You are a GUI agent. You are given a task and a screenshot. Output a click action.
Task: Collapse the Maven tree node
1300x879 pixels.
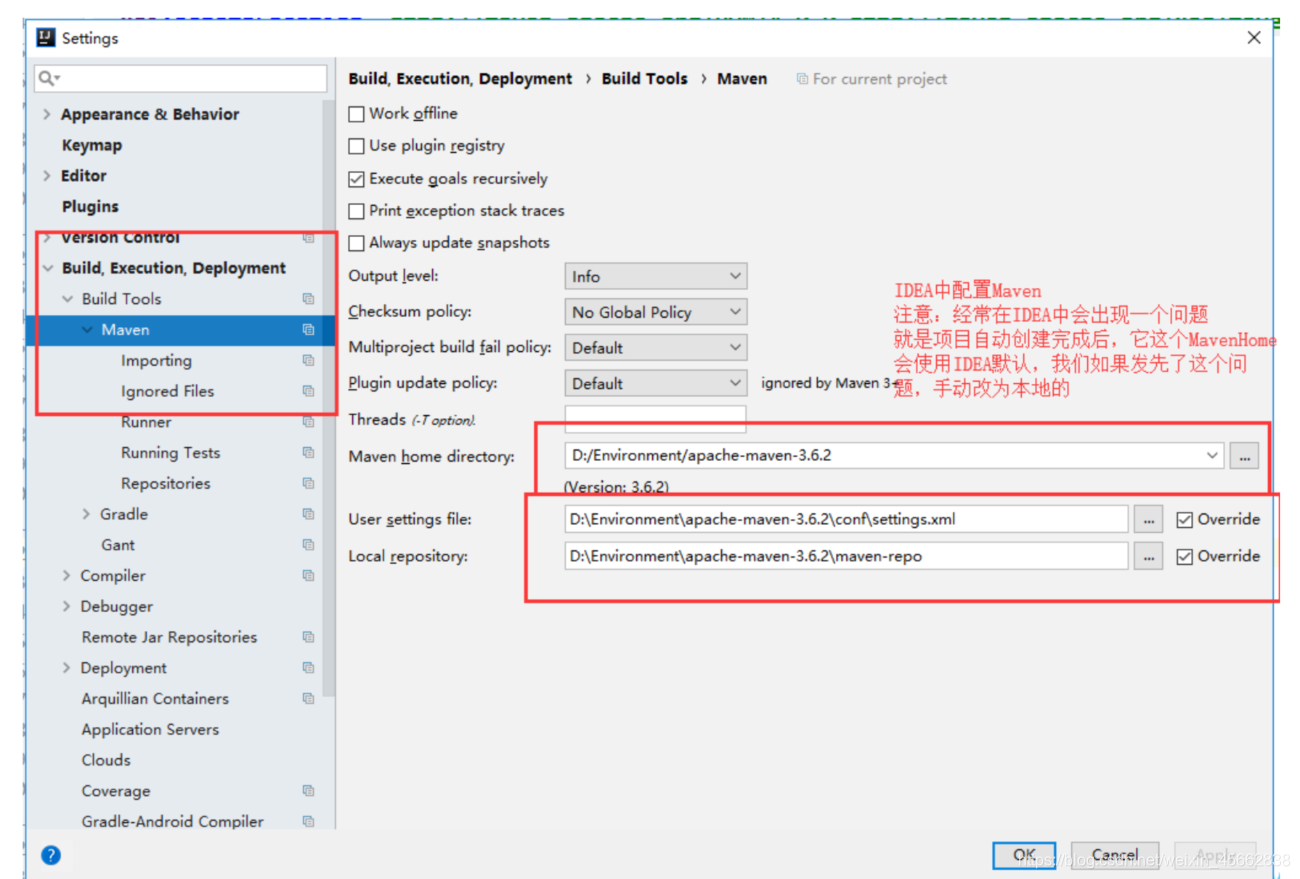point(87,330)
